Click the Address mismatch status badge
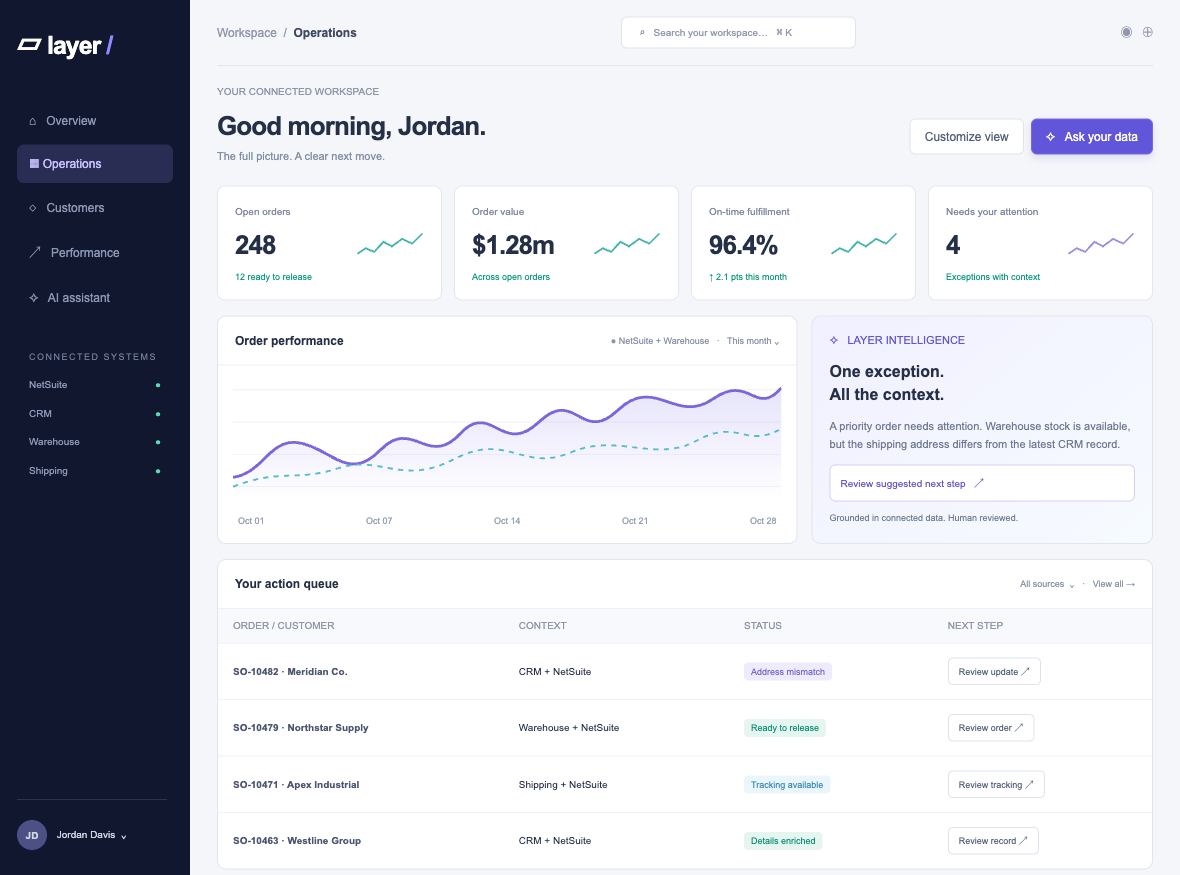The height and width of the screenshot is (875, 1180). pyautogui.click(x=787, y=672)
